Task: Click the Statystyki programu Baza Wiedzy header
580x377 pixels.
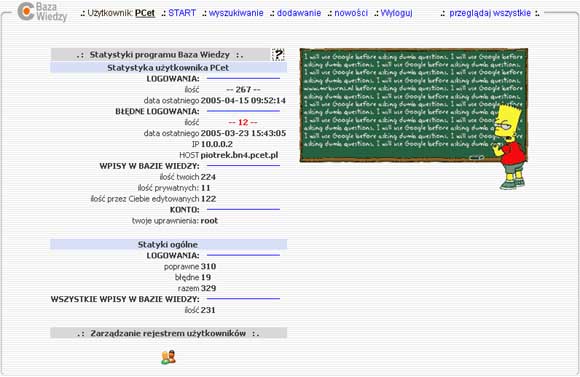Action: pos(160,55)
